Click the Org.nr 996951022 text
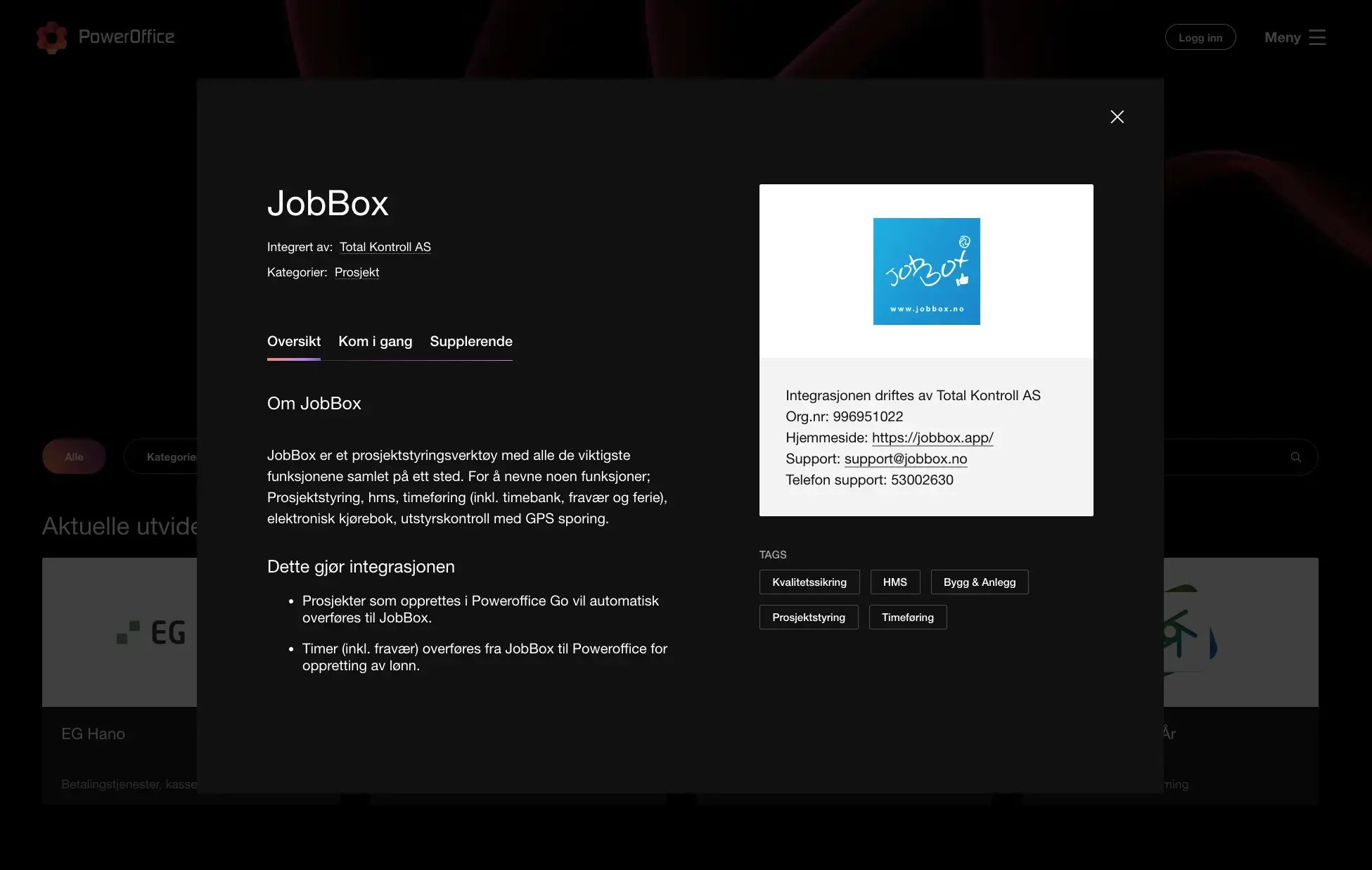1372x870 pixels. click(844, 416)
